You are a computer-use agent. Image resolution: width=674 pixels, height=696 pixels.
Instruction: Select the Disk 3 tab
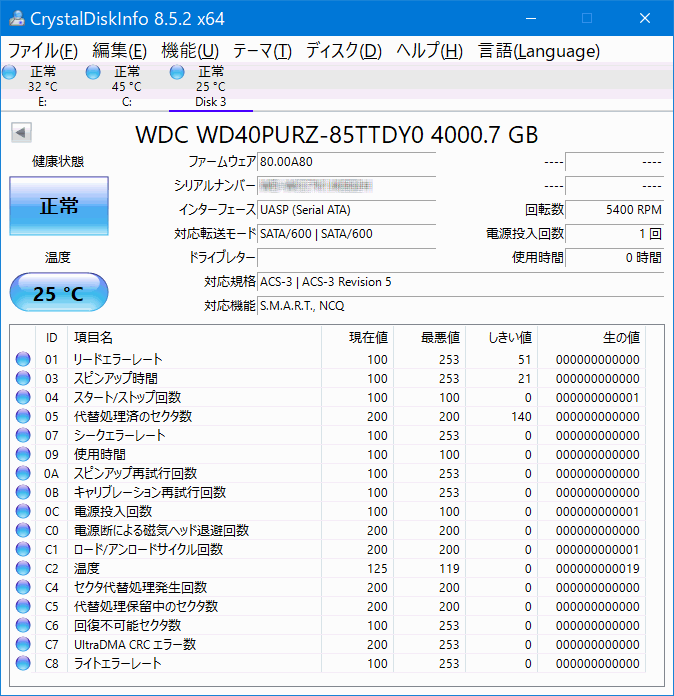(210, 87)
